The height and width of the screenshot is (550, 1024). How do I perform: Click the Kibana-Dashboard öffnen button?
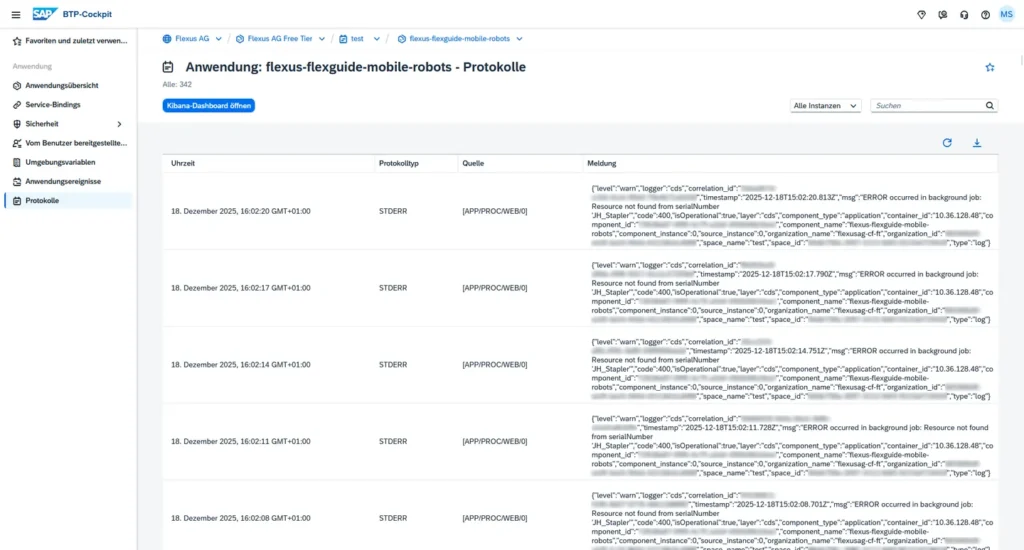click(x=209, y=105)
